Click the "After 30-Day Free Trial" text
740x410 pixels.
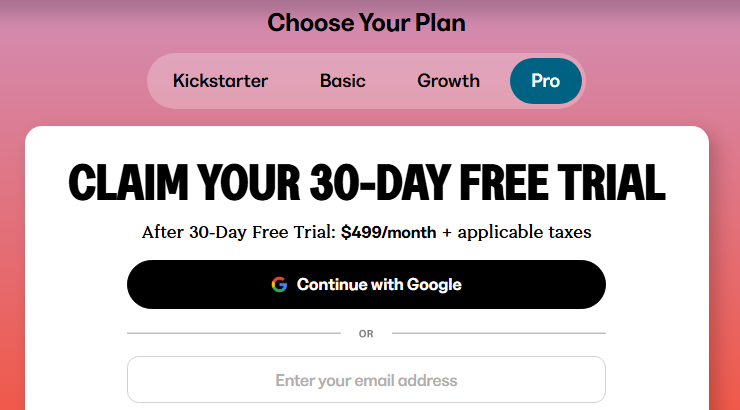(x=238, y=232)
